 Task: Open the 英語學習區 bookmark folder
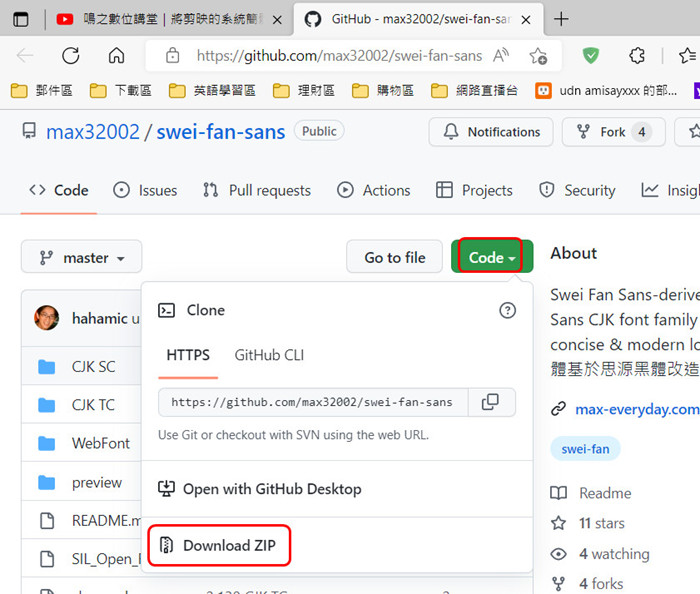pyautogui.click(x=212, y=91)
